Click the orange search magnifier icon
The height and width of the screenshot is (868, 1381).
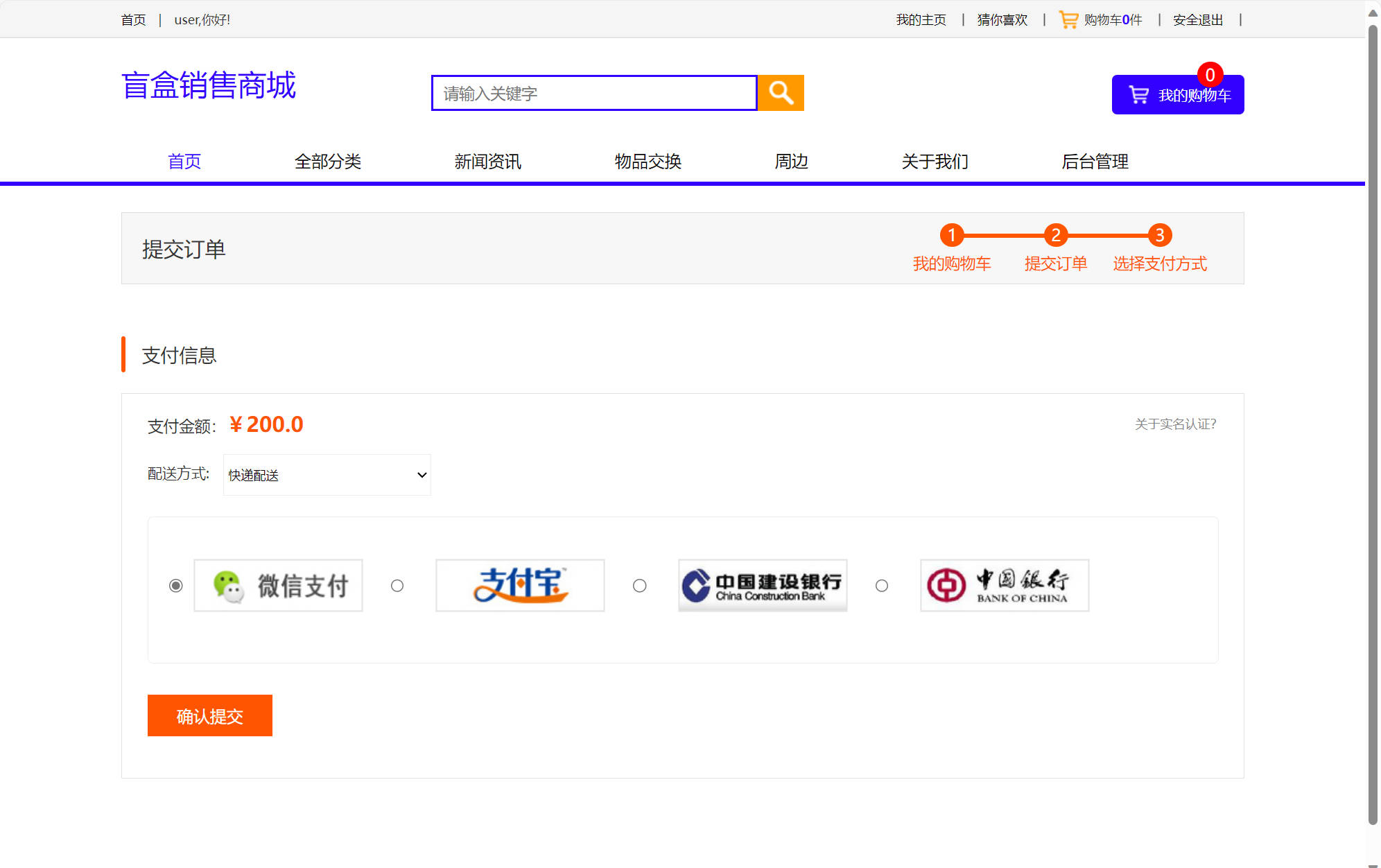pyautogui.click(x=780, y=92)
